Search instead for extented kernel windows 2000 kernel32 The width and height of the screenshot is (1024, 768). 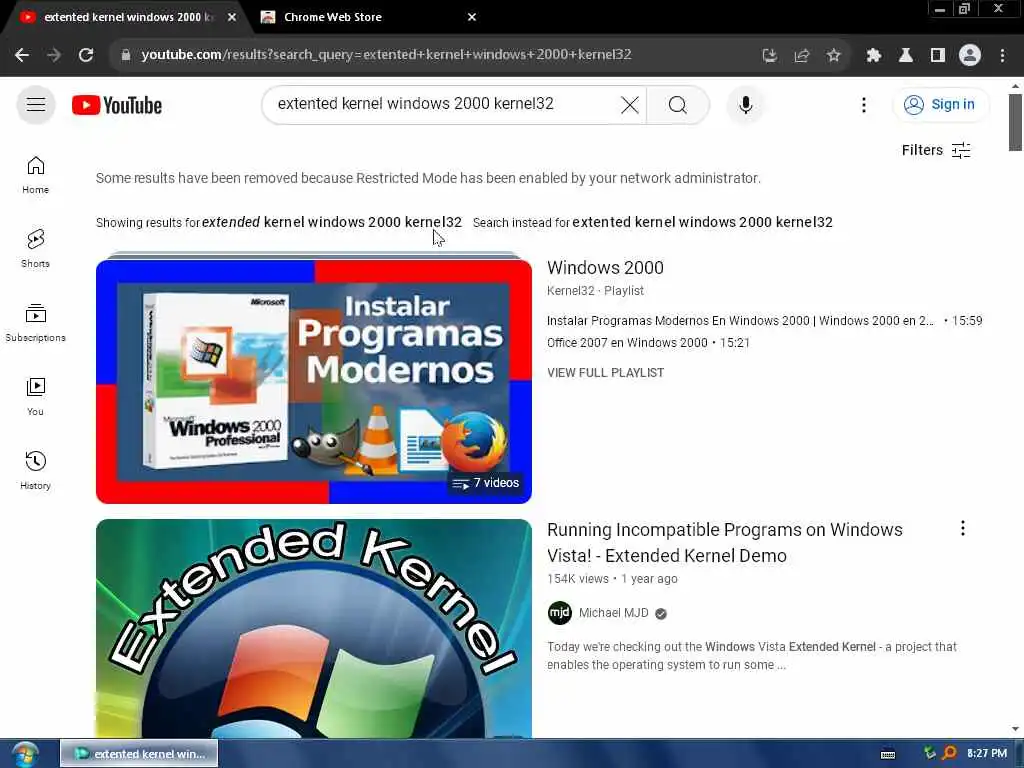click(702, 222)
